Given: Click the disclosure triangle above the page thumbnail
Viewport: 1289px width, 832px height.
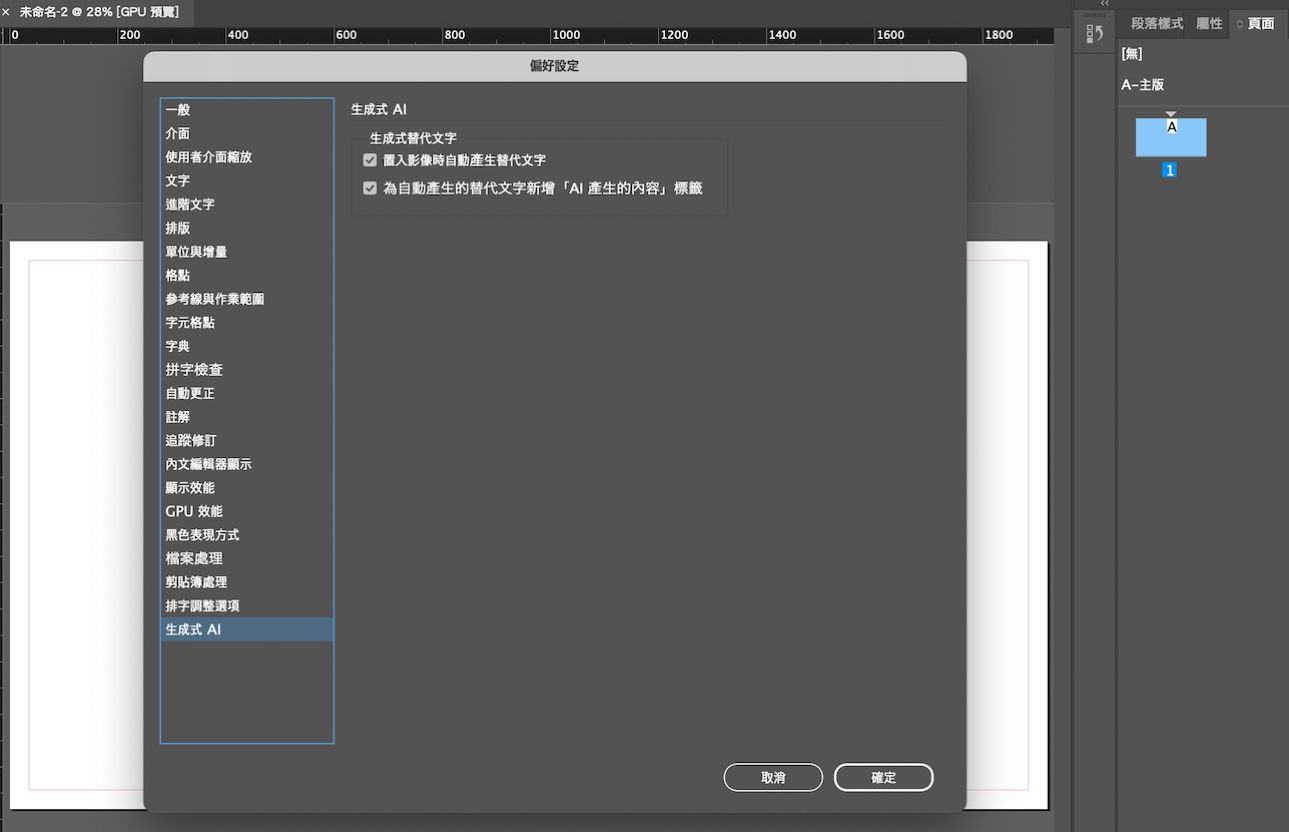Looking at the screenshot, I should [1170, 113].
